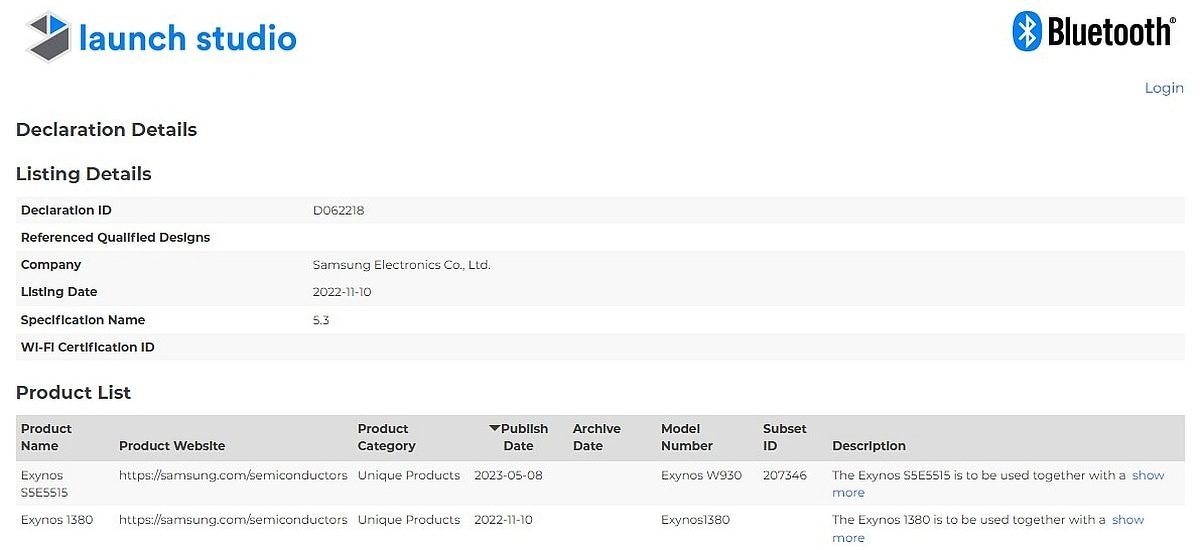Screen dimensions: 1200x550
Task: Click the Bluetooth logo icon
Action: (x=1027, y=31)
